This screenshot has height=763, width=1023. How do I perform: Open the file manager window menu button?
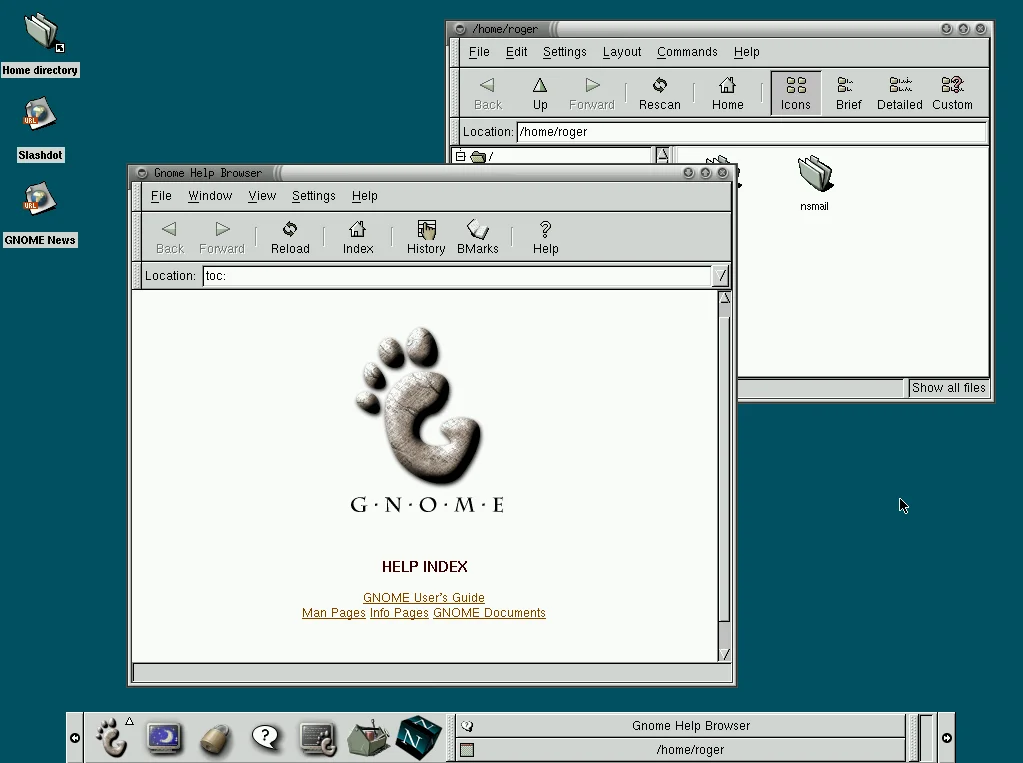click(460, 29)
